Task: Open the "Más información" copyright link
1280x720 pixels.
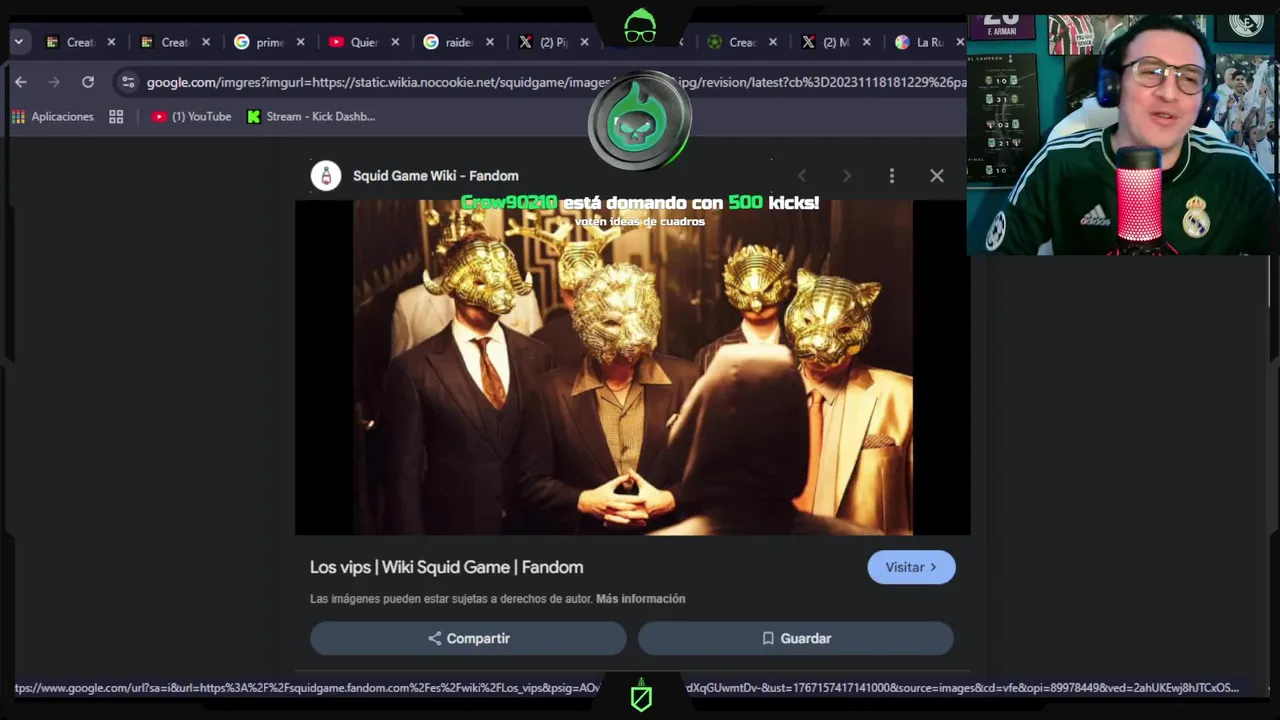Action: (x=640, y=599)
